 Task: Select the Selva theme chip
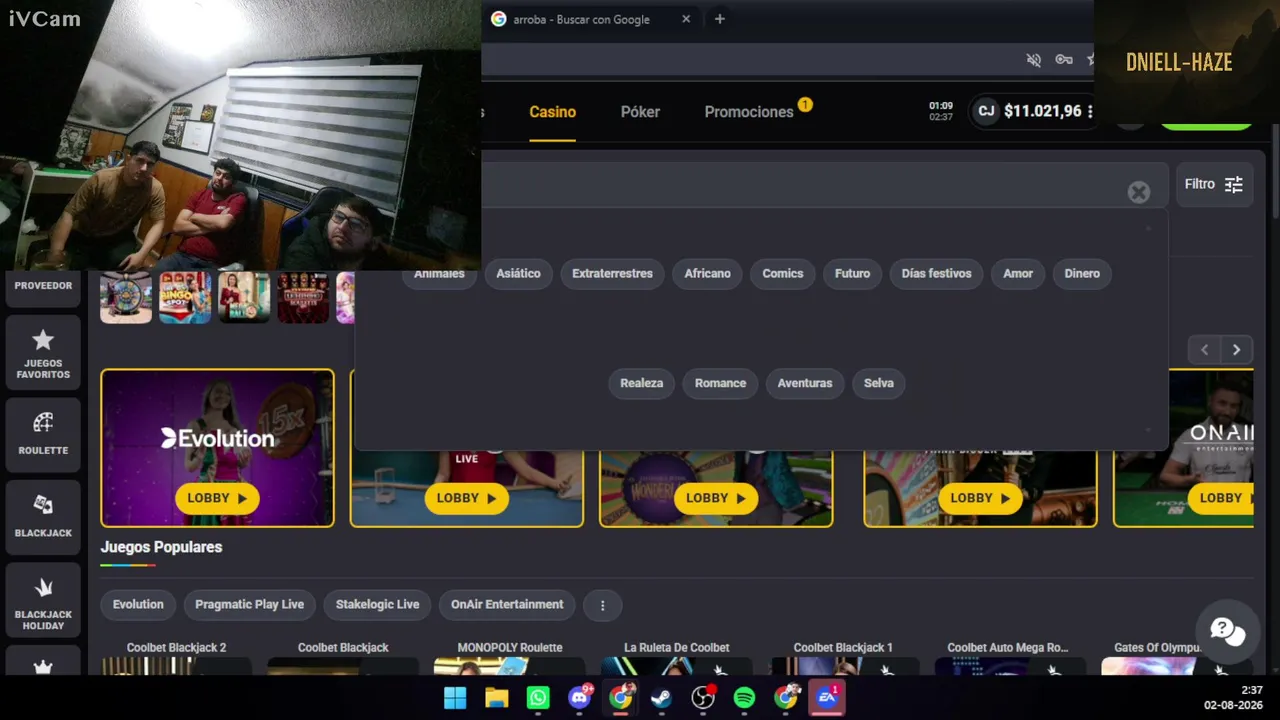tap(879, 384)
